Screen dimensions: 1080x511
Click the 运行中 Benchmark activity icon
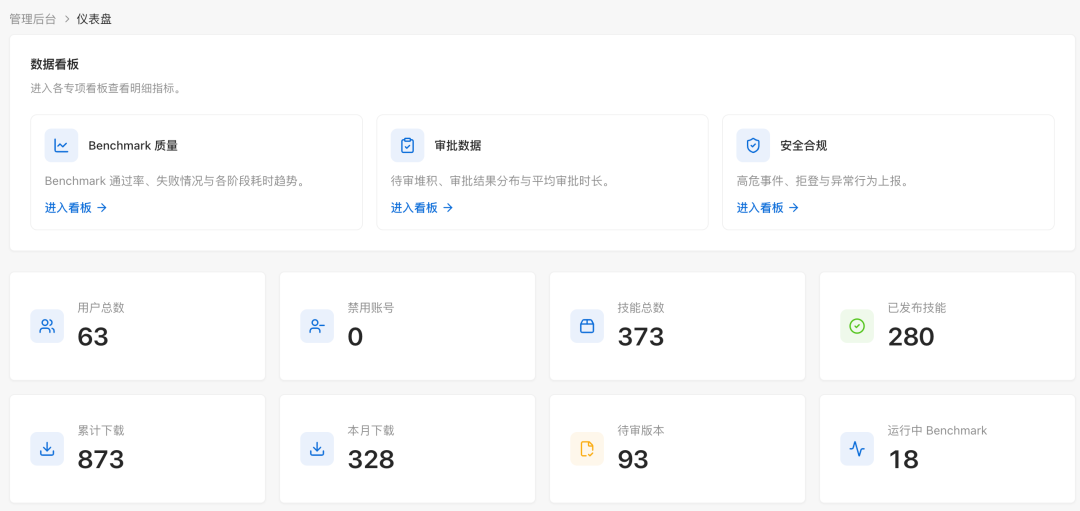click(x=857, y=448)
